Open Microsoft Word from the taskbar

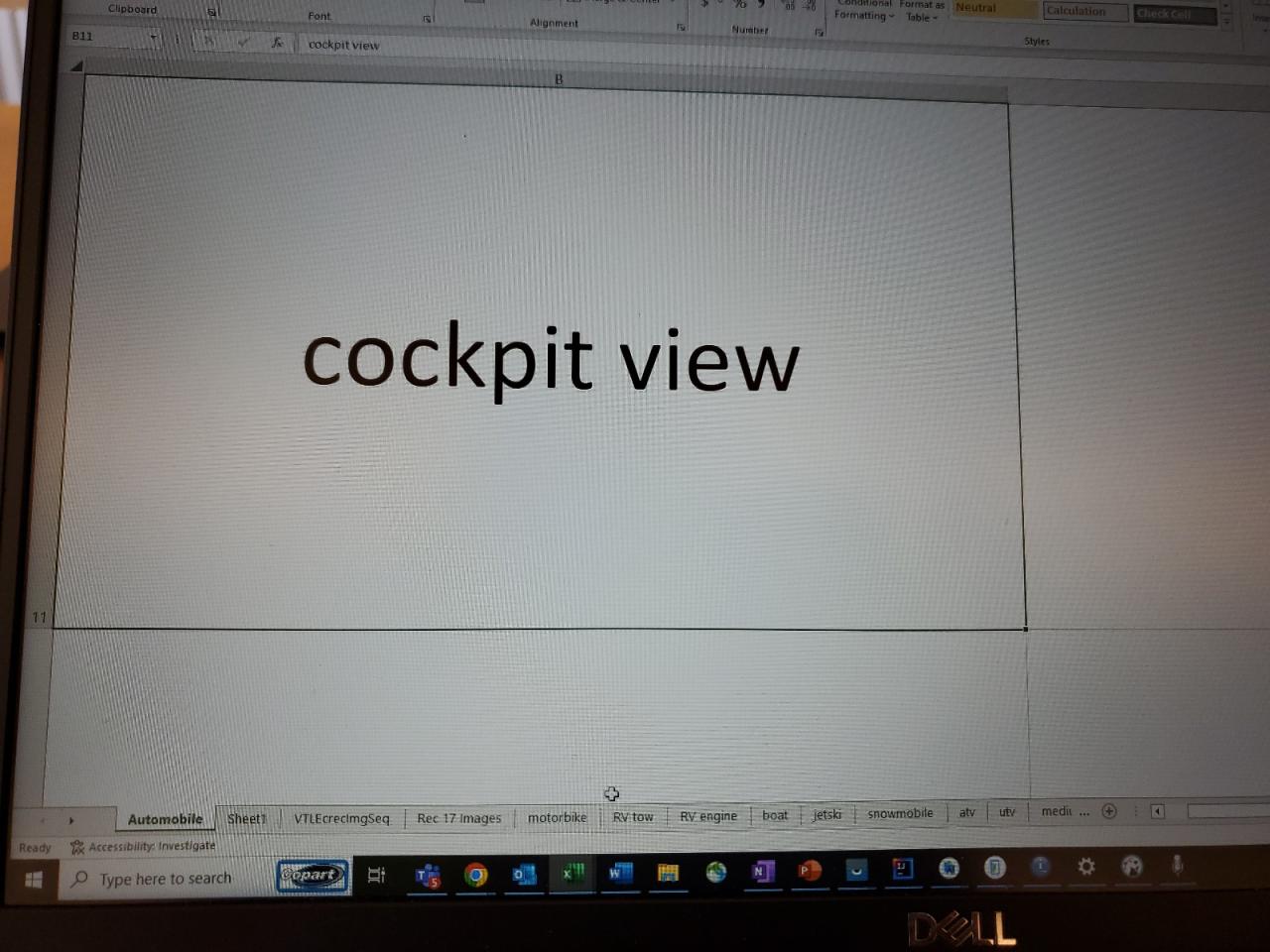point(621,874)
